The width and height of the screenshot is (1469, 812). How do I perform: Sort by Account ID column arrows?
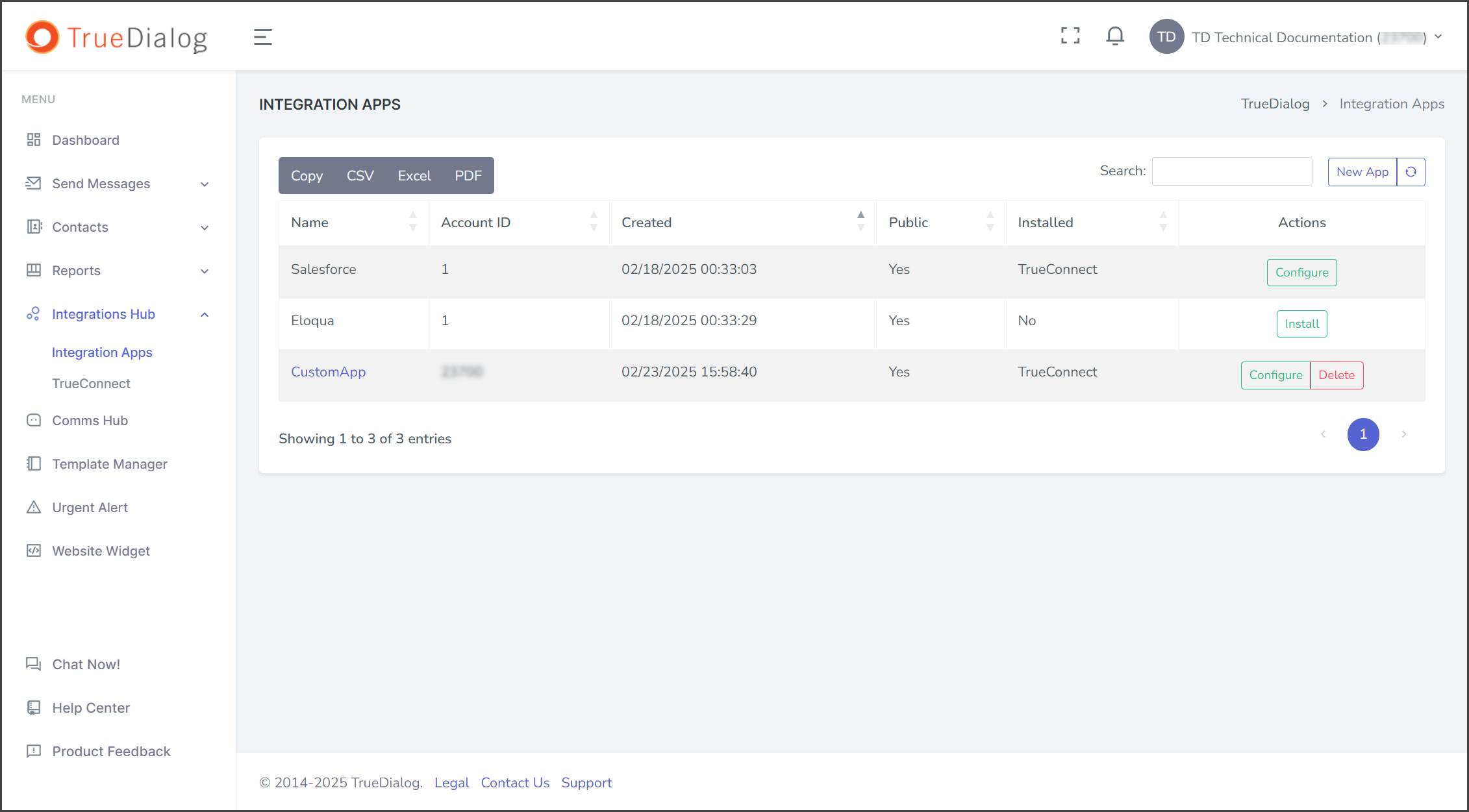click(594, 221)
